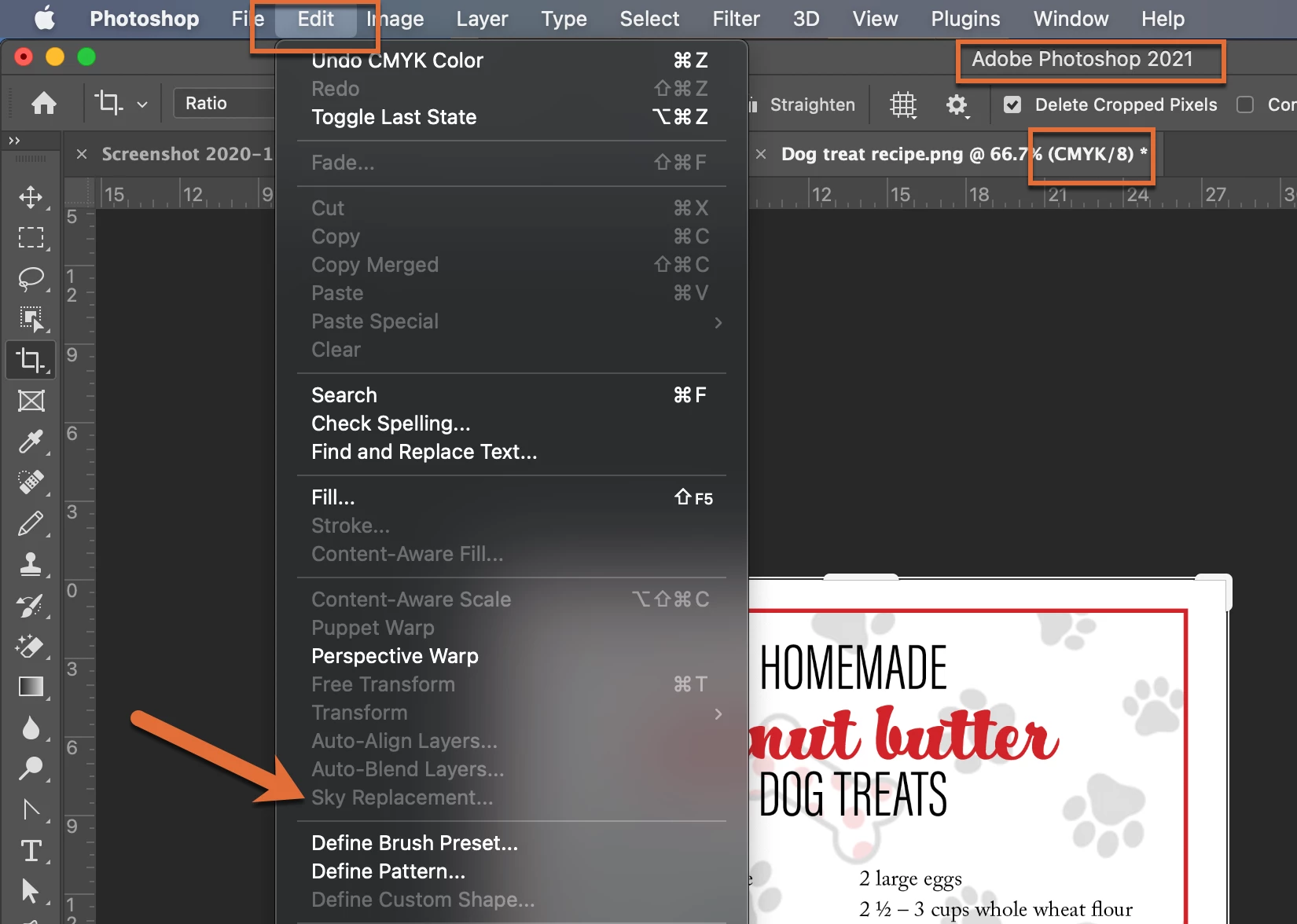This screenshot has height=924, width=1297.
Task: Click the Content-Aware Fill menu item
Action: [511, 554]
